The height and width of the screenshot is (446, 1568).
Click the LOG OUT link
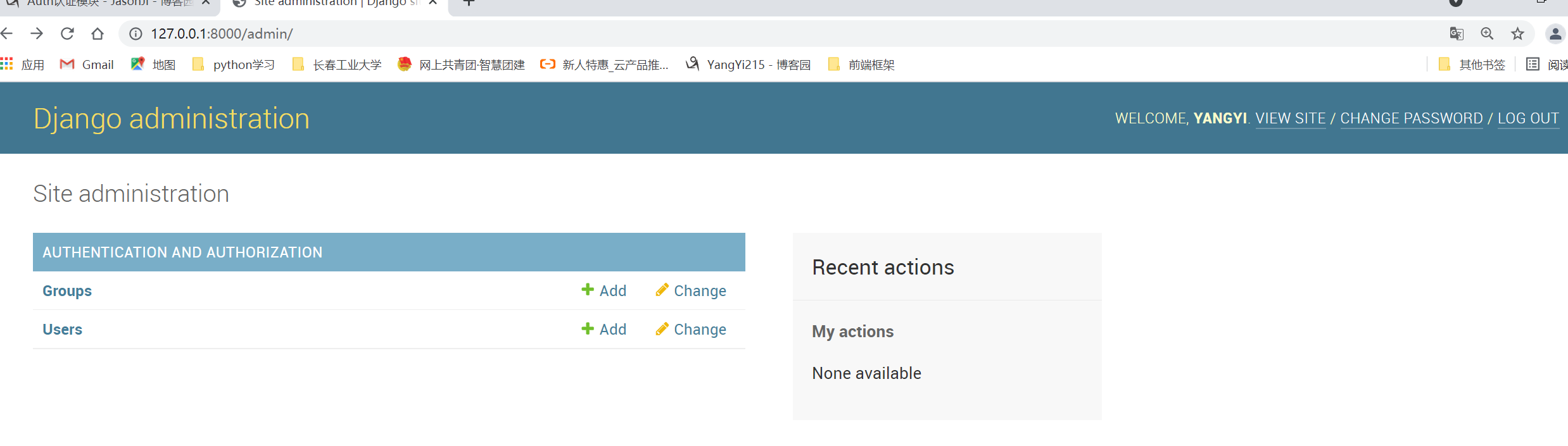click(x=1527, y=118)
